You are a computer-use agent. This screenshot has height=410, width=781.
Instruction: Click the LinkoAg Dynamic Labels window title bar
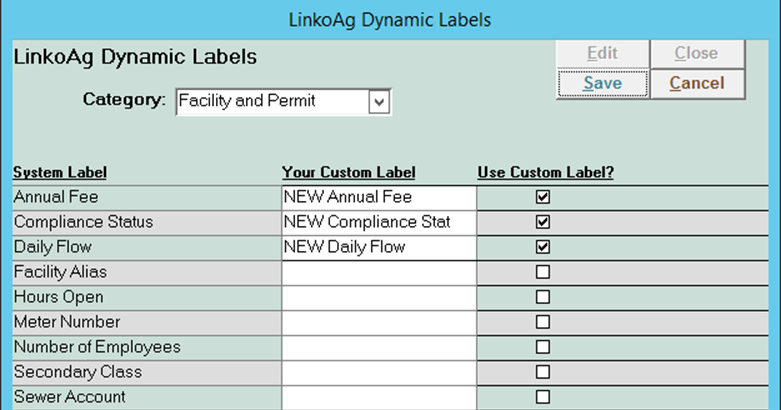click(390, 20)
